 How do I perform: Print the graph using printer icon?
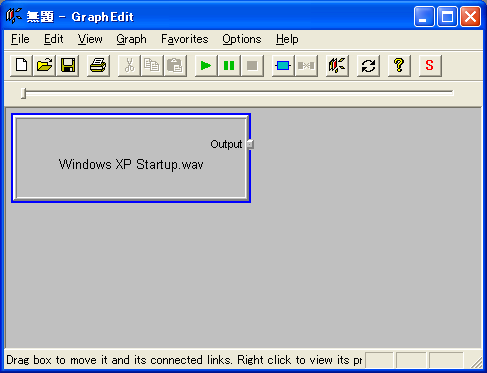coord(98,65)
